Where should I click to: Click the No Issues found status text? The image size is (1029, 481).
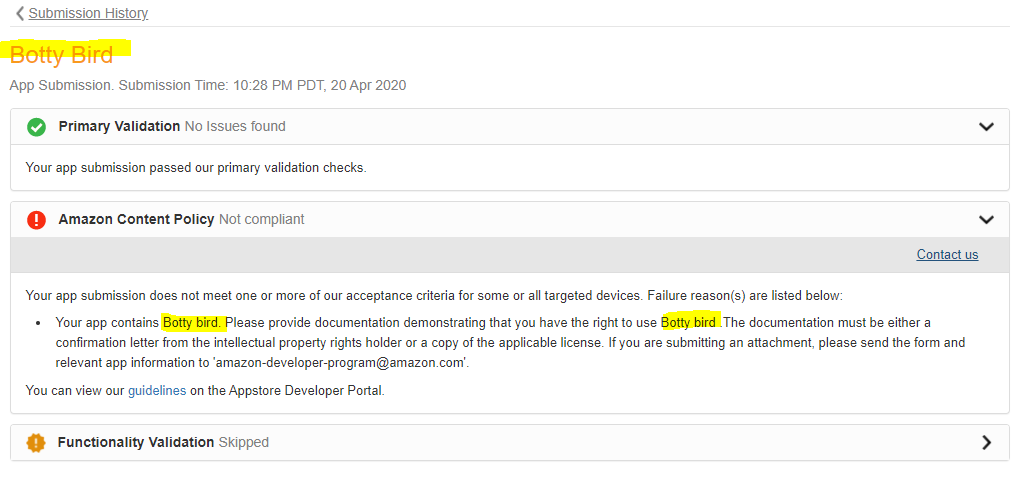click(x=235, y=127)
